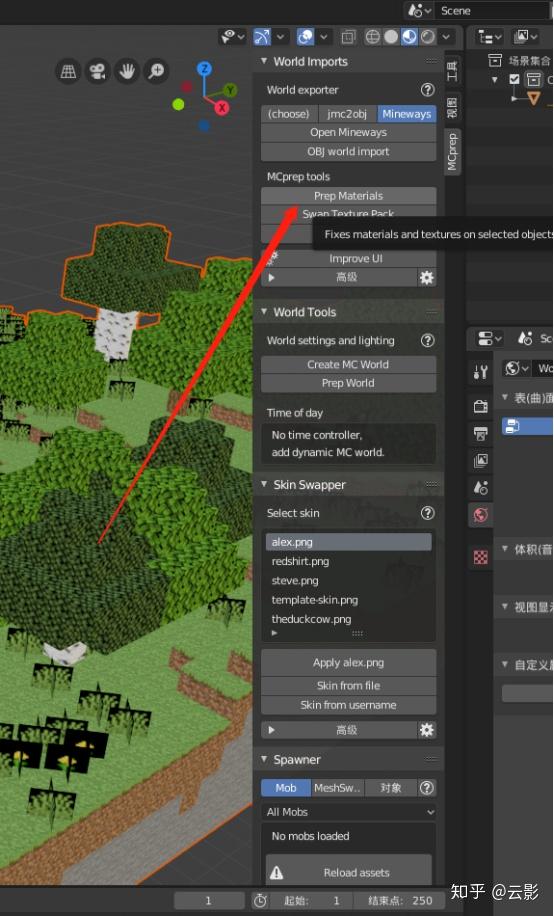Click the blue Z axis gizmo handle
This screenshot has width=554, height=916.
pyautogui.click(x=204, y=68)
